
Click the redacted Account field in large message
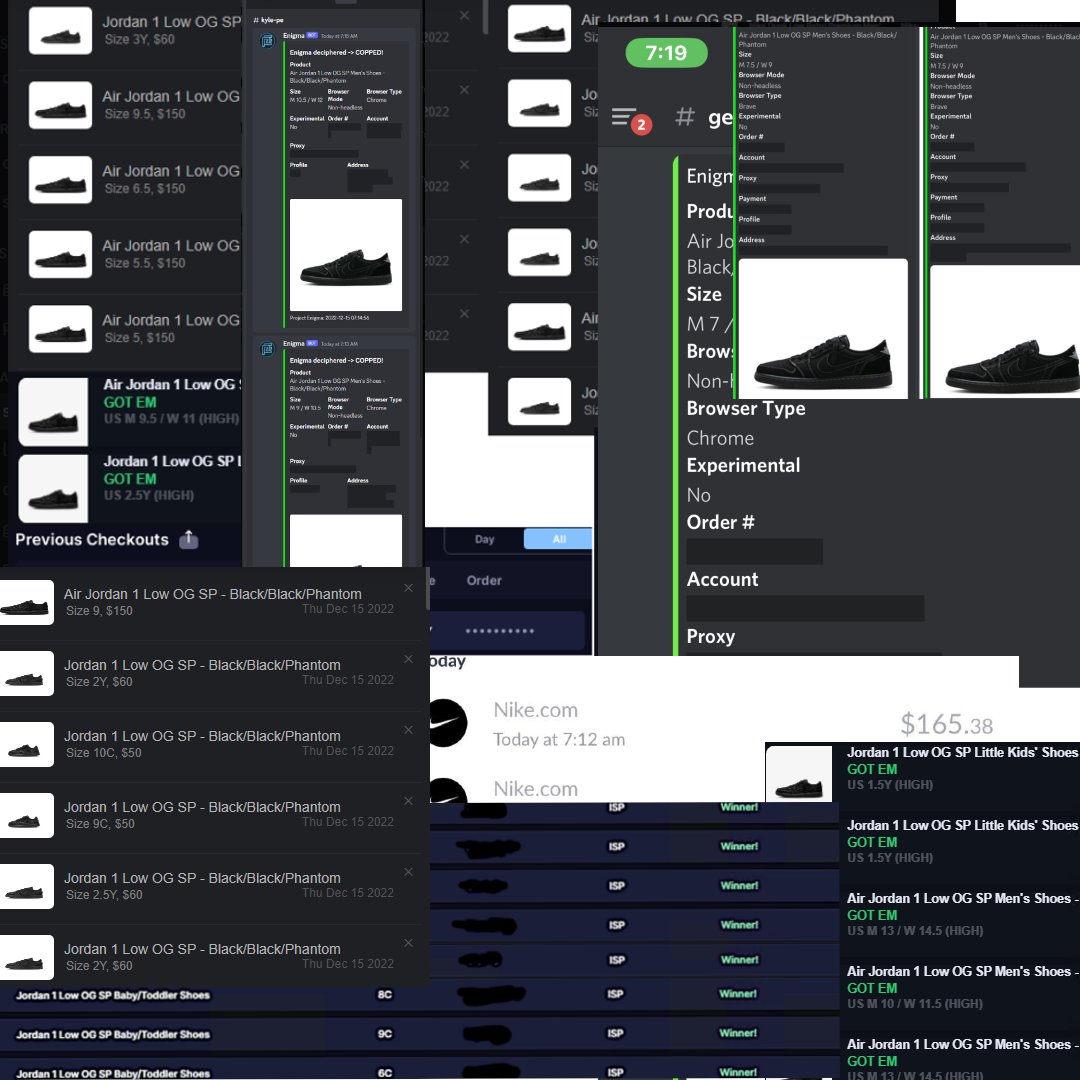pos(805,609)
